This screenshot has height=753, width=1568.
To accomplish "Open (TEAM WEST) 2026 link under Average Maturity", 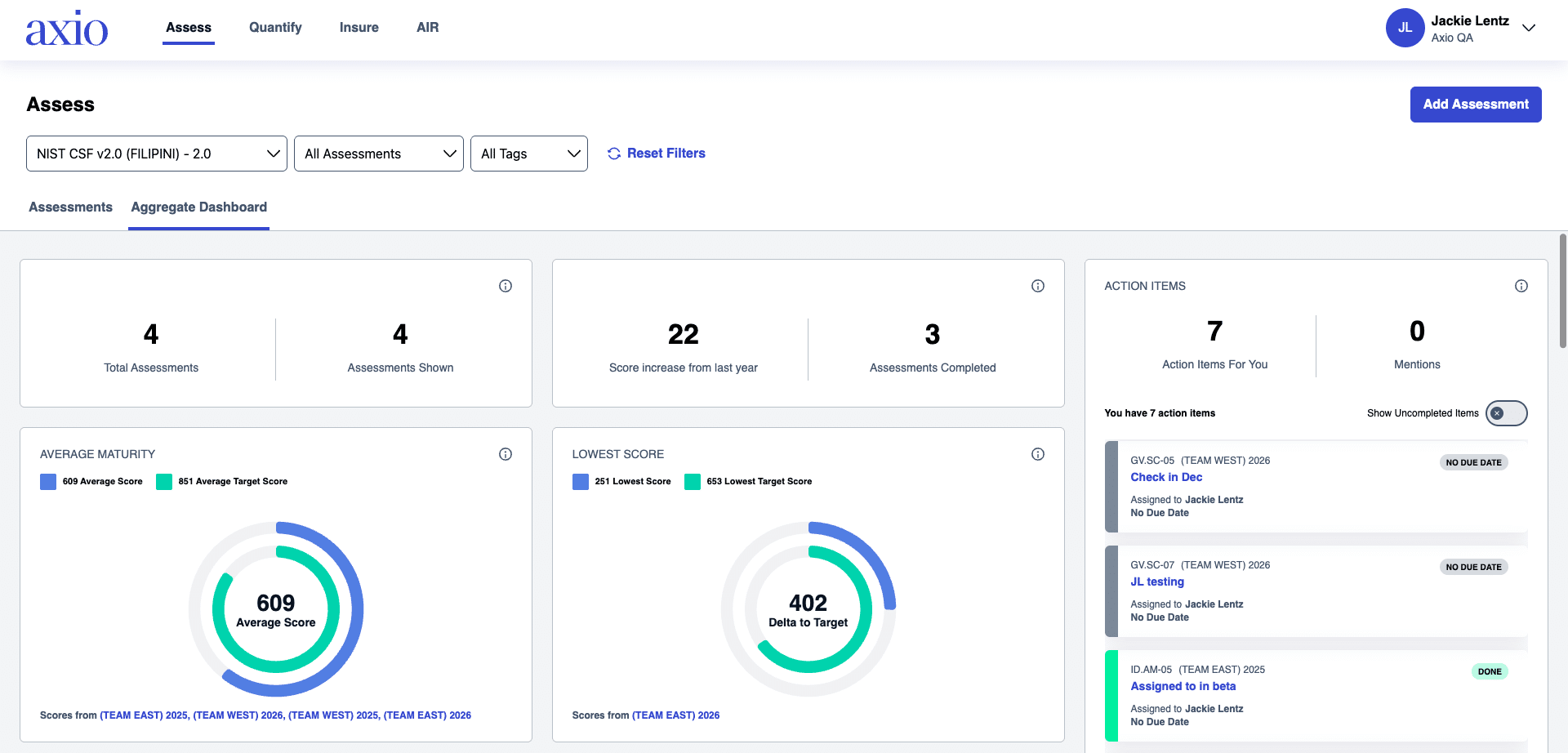I will 238,715.
